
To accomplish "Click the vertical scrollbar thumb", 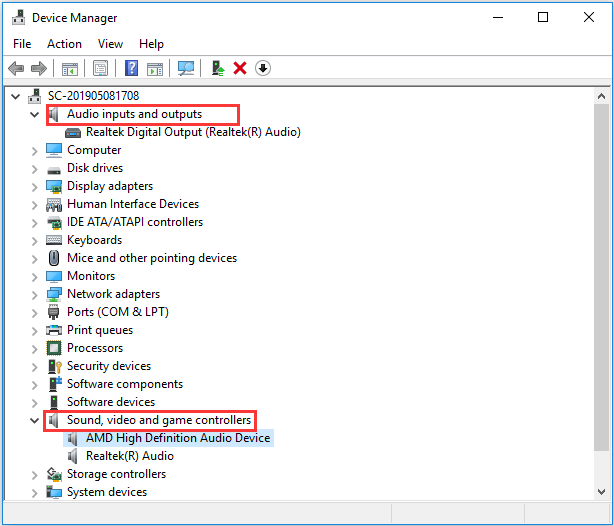I will [601, 277].
